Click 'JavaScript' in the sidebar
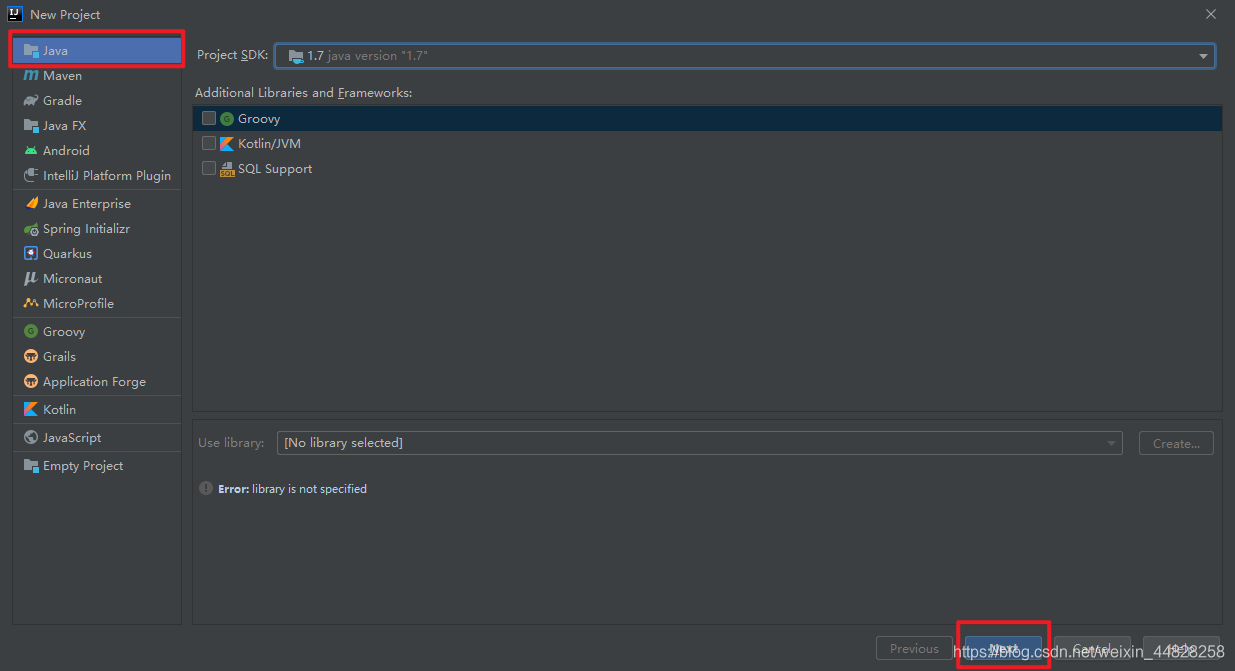Viewport: 1235px width, 671px height. pyautogui.click(x=72, y=438)
